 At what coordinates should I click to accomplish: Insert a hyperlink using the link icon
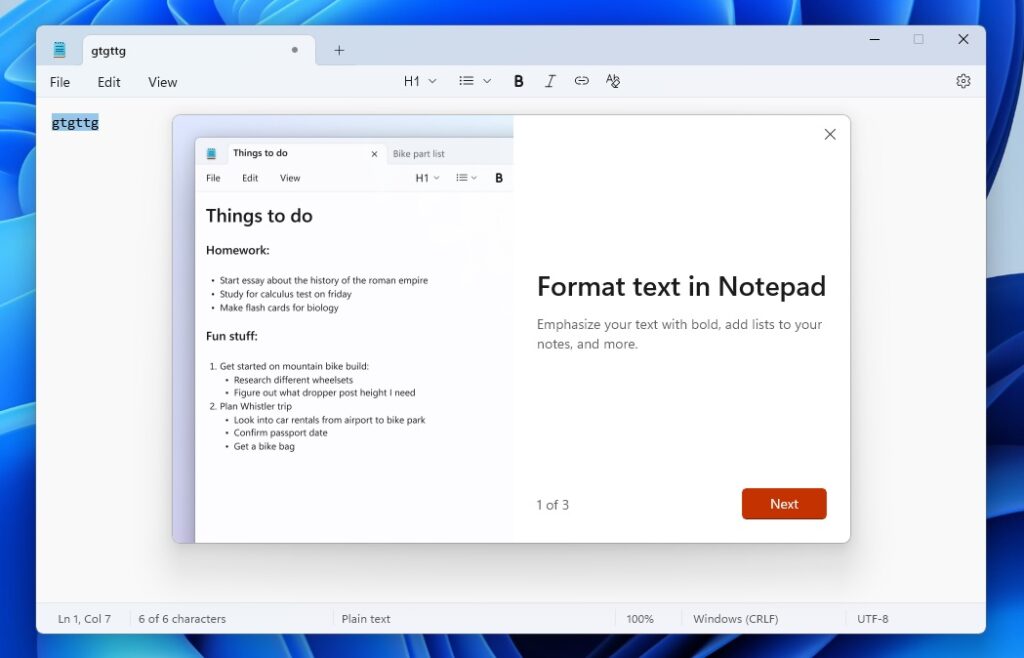(x=581, y=81)
